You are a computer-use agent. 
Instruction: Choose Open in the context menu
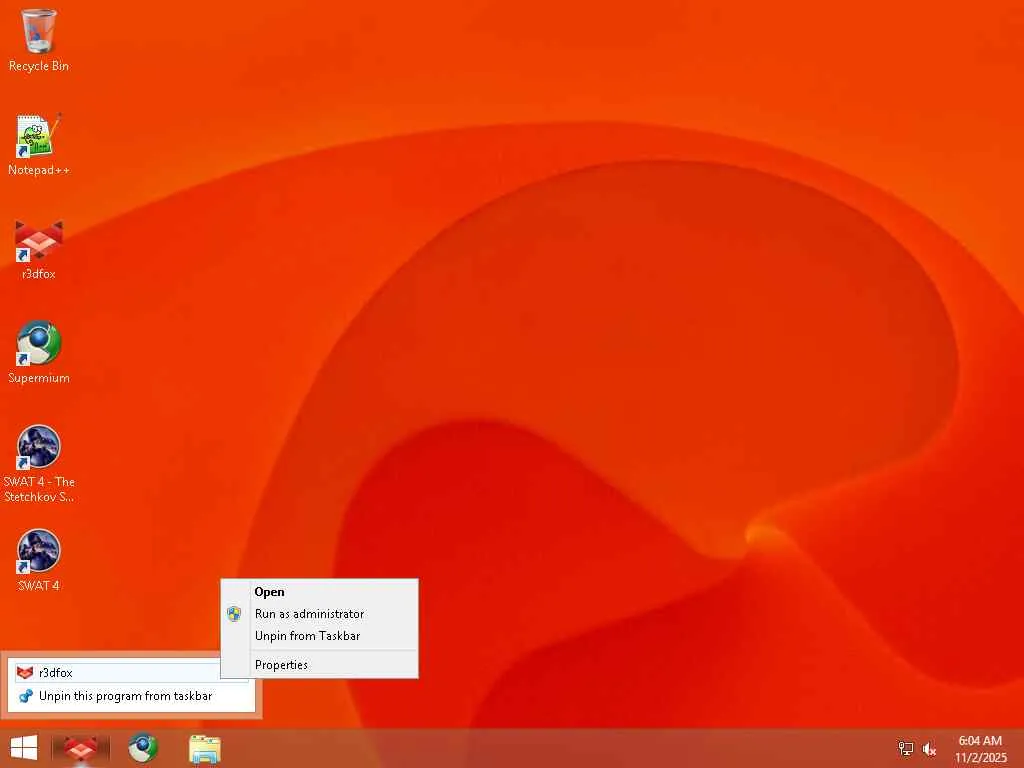[x=319, y=592]
